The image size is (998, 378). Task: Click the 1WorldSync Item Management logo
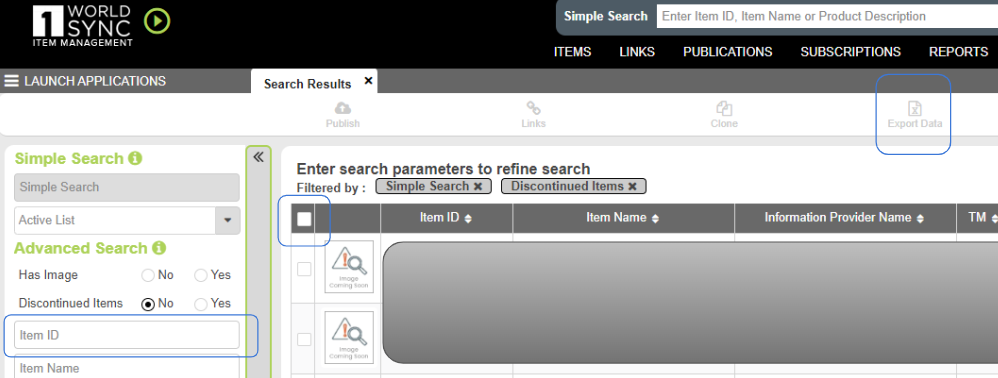coord(82,25)
